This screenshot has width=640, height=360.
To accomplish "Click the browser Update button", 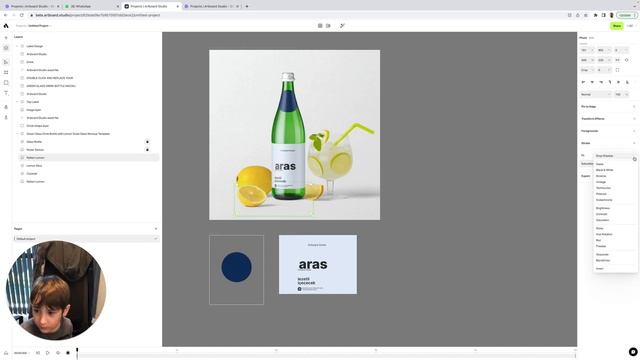I will 627,15.
